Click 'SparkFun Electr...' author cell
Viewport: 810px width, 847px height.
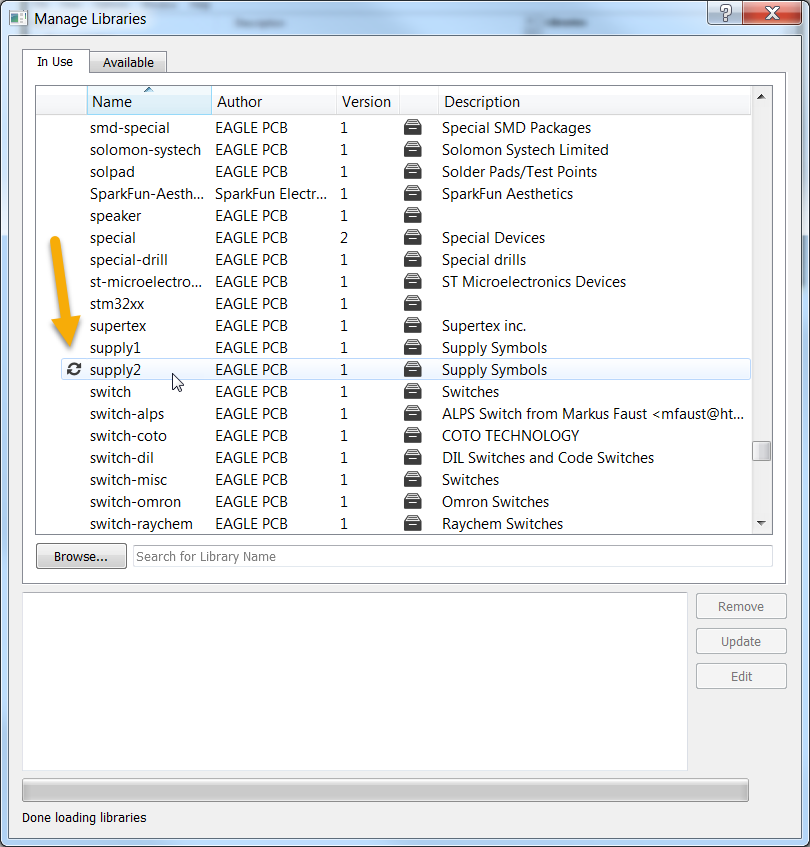click(271, 194)
